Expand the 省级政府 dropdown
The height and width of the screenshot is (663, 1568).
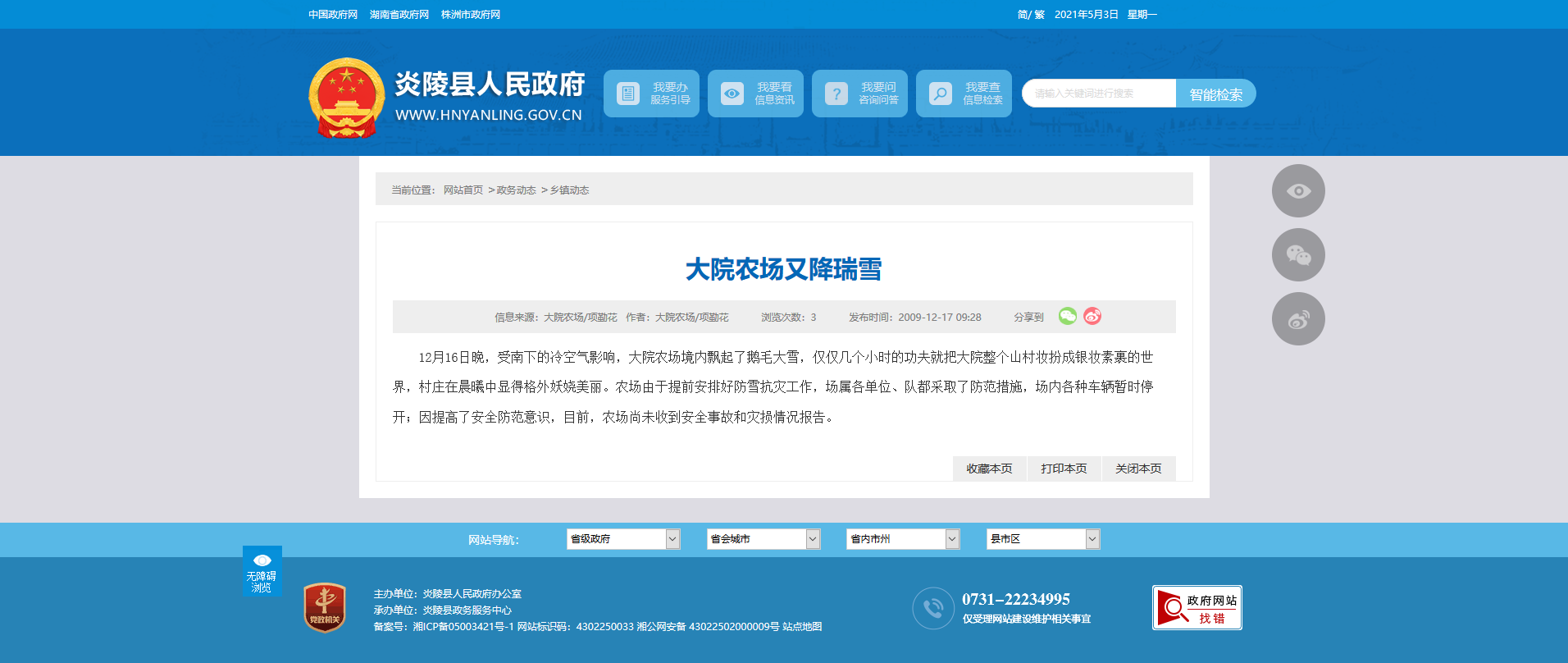[623, 539]
